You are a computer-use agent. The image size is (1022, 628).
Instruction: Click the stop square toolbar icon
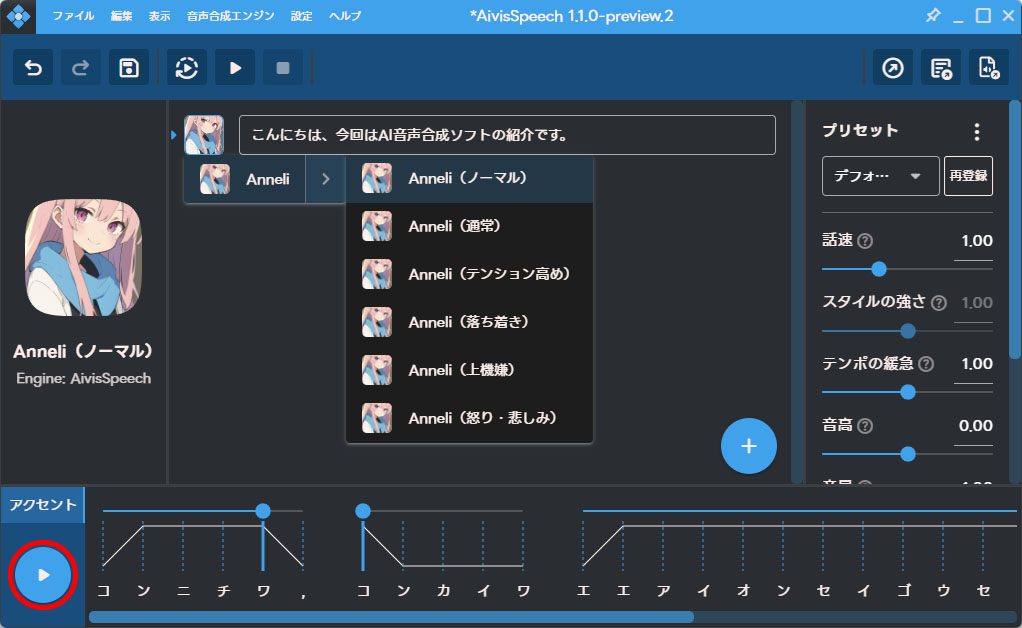pos(283,68)
